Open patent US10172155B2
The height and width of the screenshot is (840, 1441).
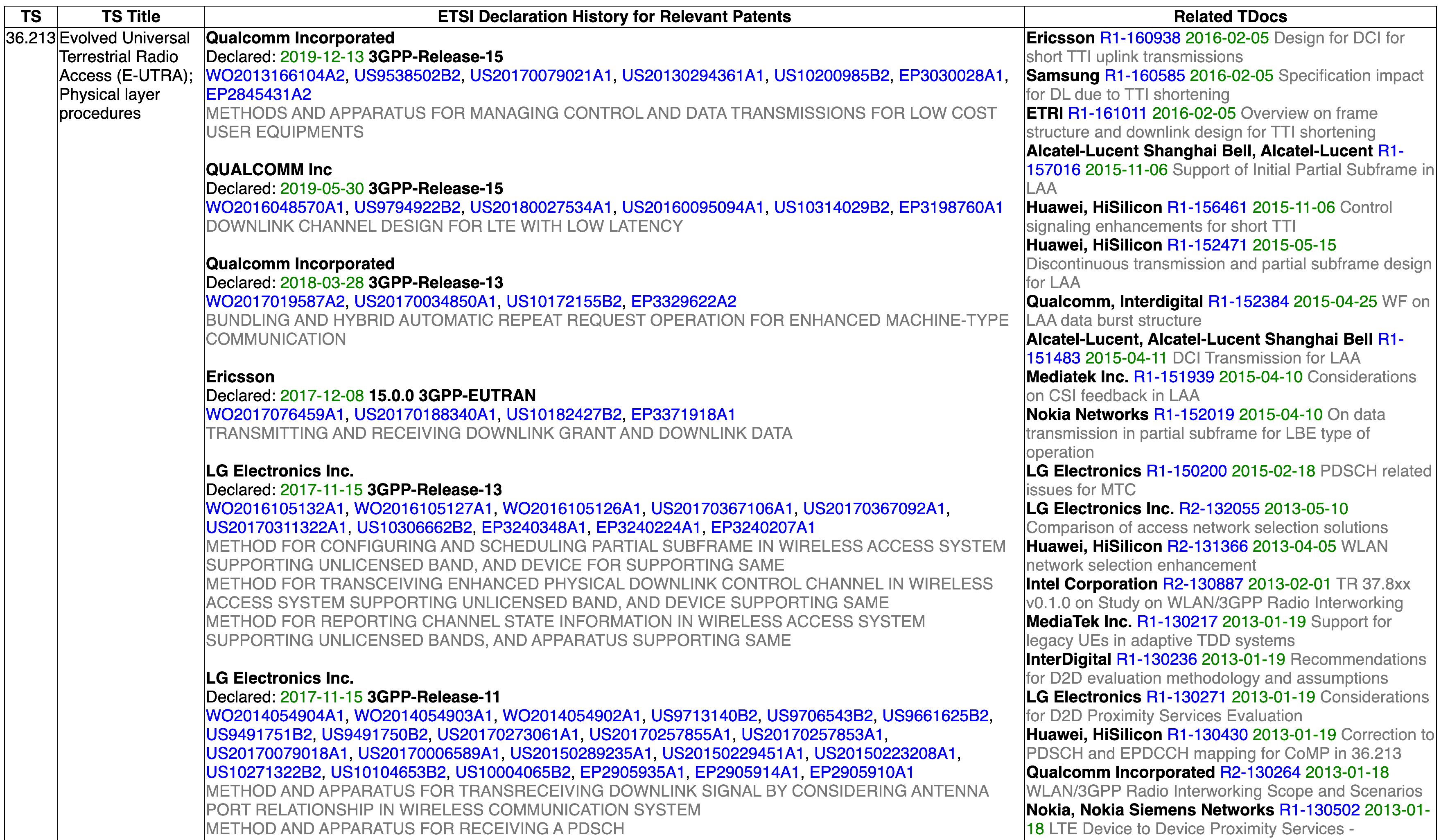(x=564, y=301)
